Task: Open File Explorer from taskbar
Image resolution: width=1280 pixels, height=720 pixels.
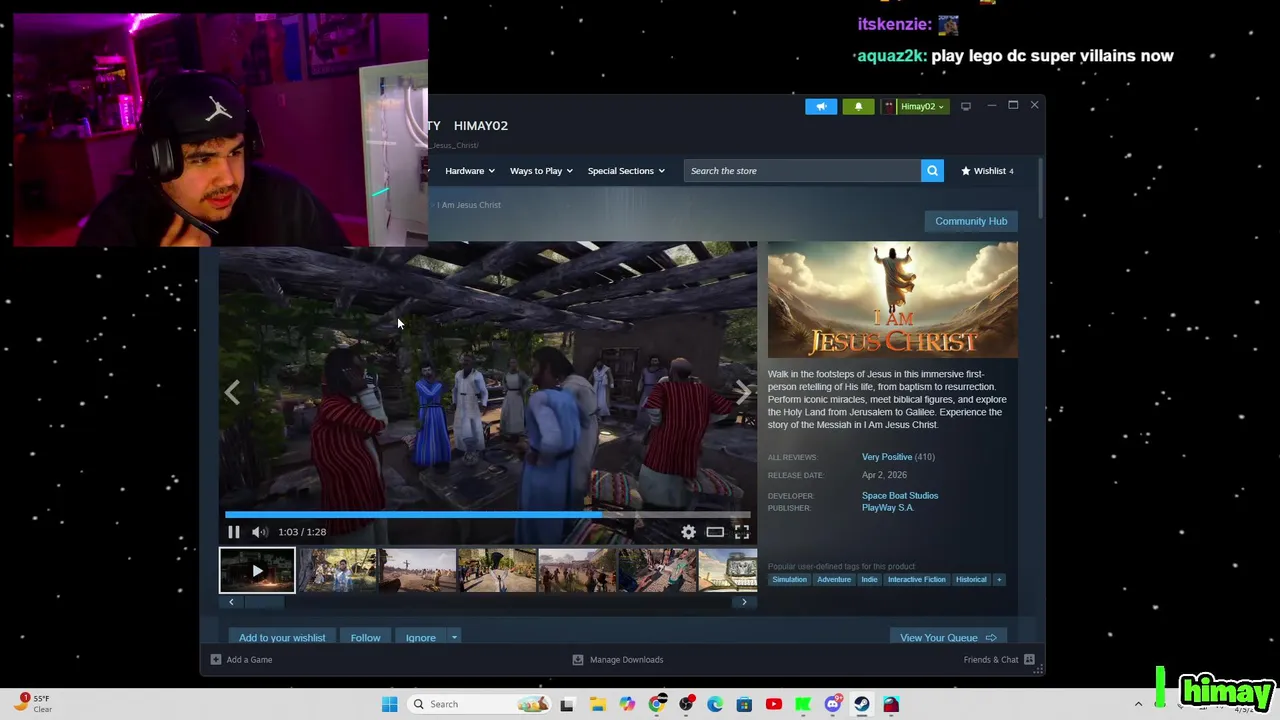Action: (x=597, y=704)
